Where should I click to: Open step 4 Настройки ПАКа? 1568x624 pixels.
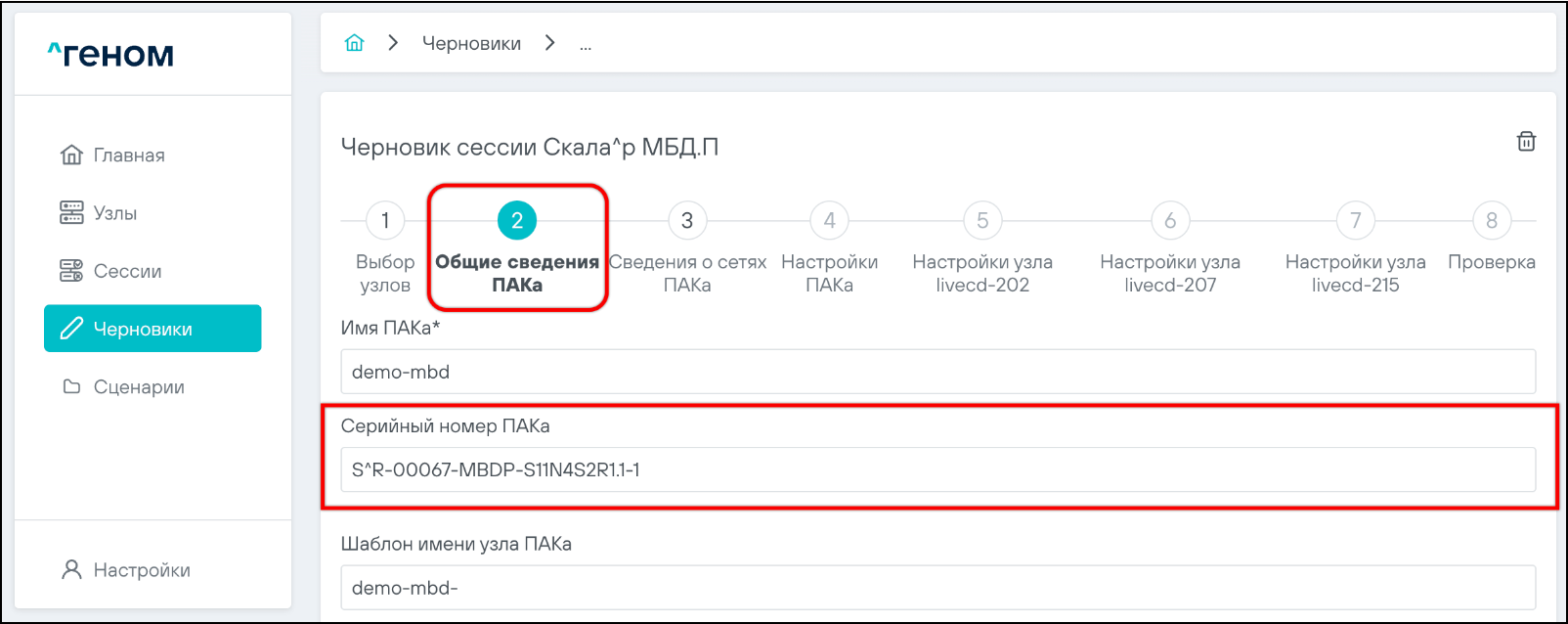(x=829, y=221)
